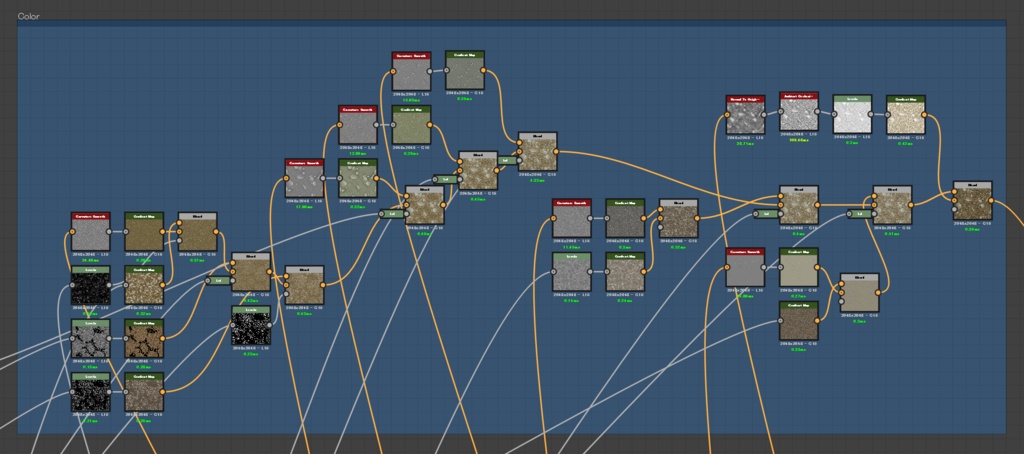Select Curvature Smooth feeding the greenish-pebble Gradient Map
Viewport: 1024px width, 454px height.
[304, 178]
